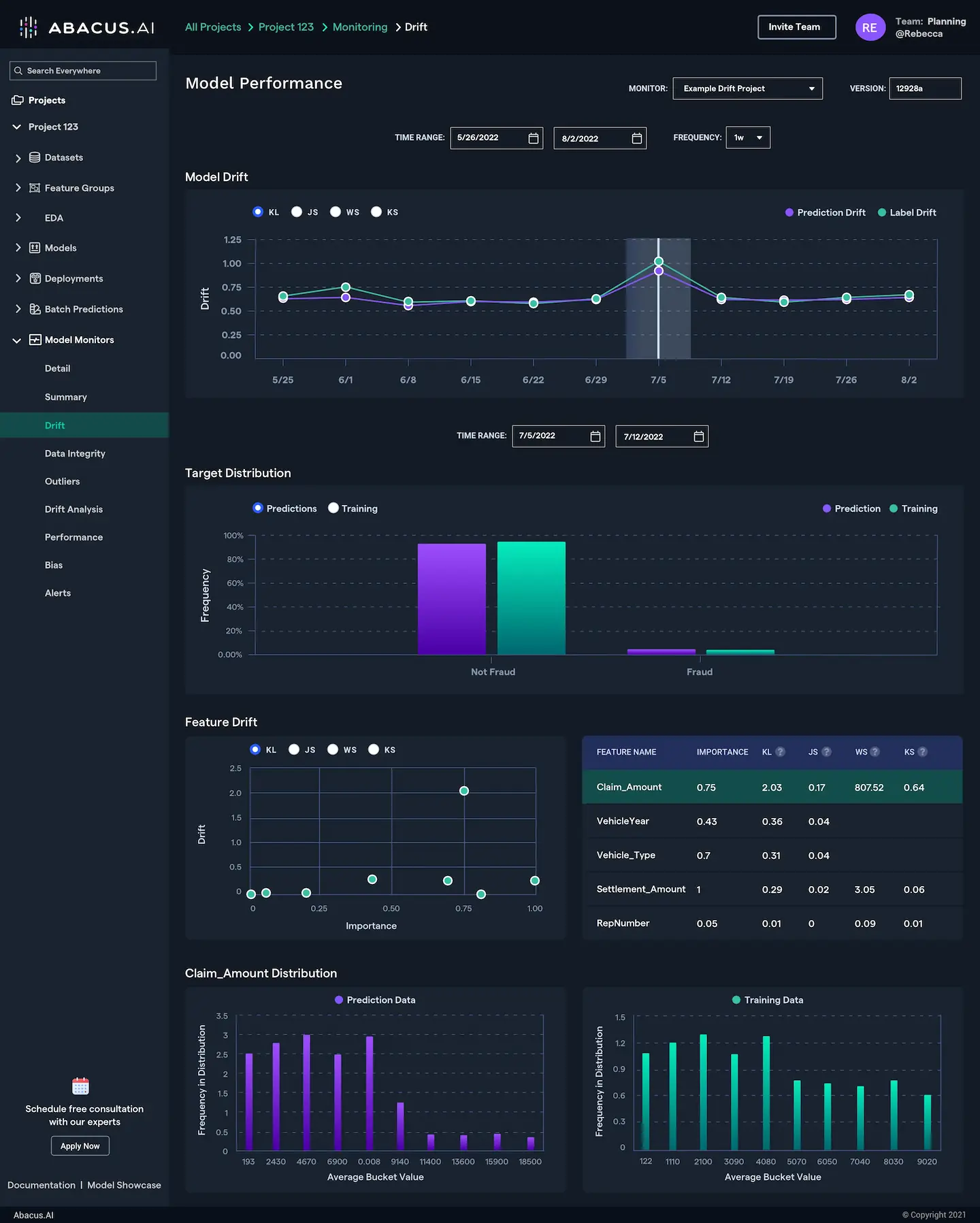Click the Deployments icon in sidebar

pos(35,278)
